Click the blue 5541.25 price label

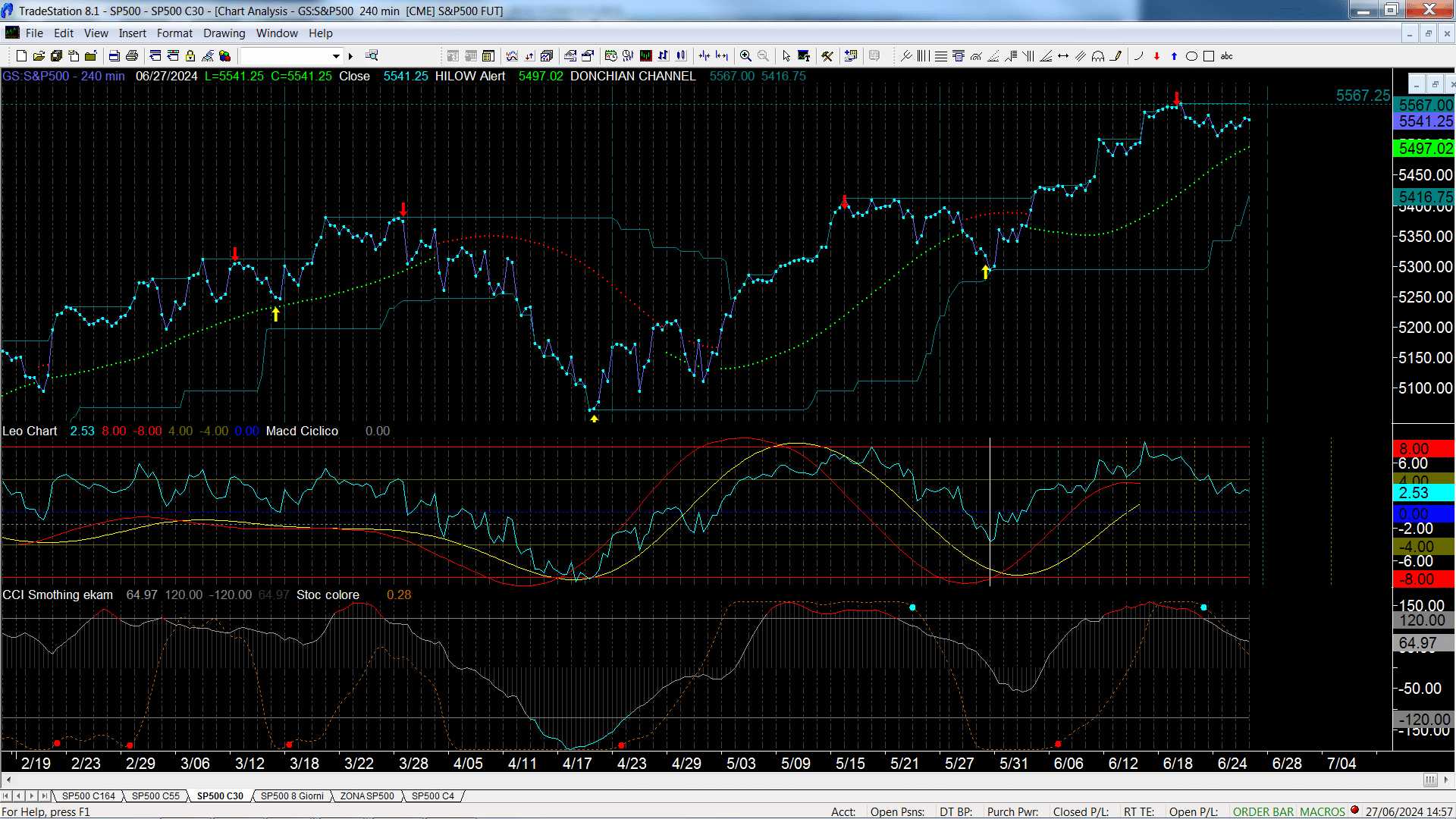(1424, 121)
